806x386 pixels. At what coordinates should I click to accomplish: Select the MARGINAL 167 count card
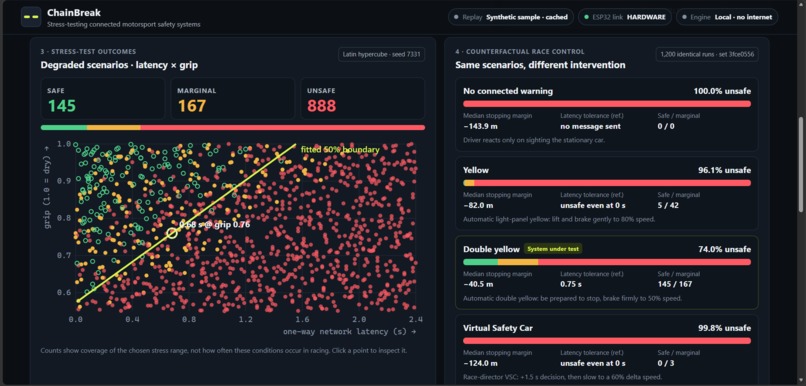pyautogui.click(x=232, y=99)
